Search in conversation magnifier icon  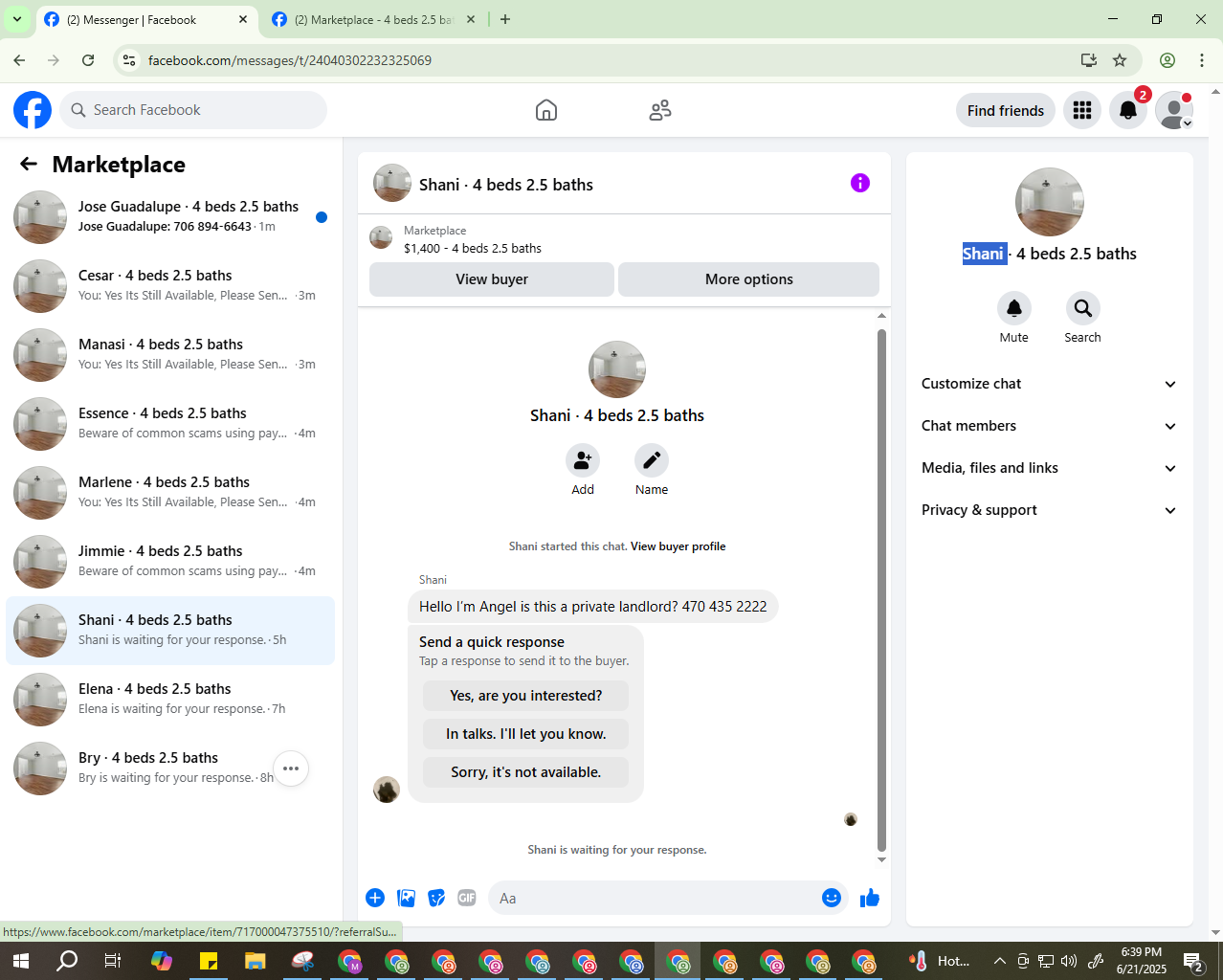tap(1083, 308)
